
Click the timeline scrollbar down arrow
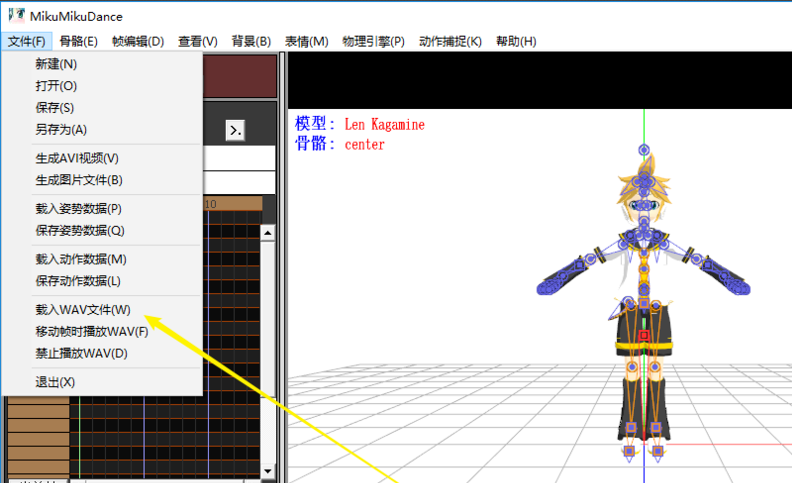[x=268, y=470]
